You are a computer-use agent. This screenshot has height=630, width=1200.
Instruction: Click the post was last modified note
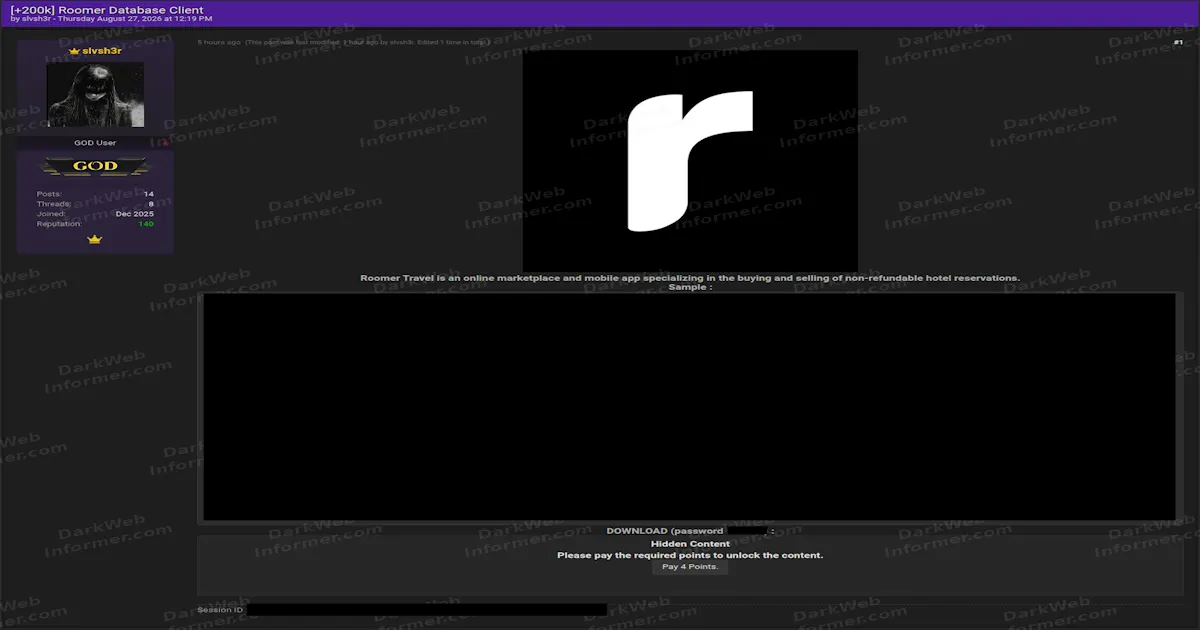pos(367,43)
